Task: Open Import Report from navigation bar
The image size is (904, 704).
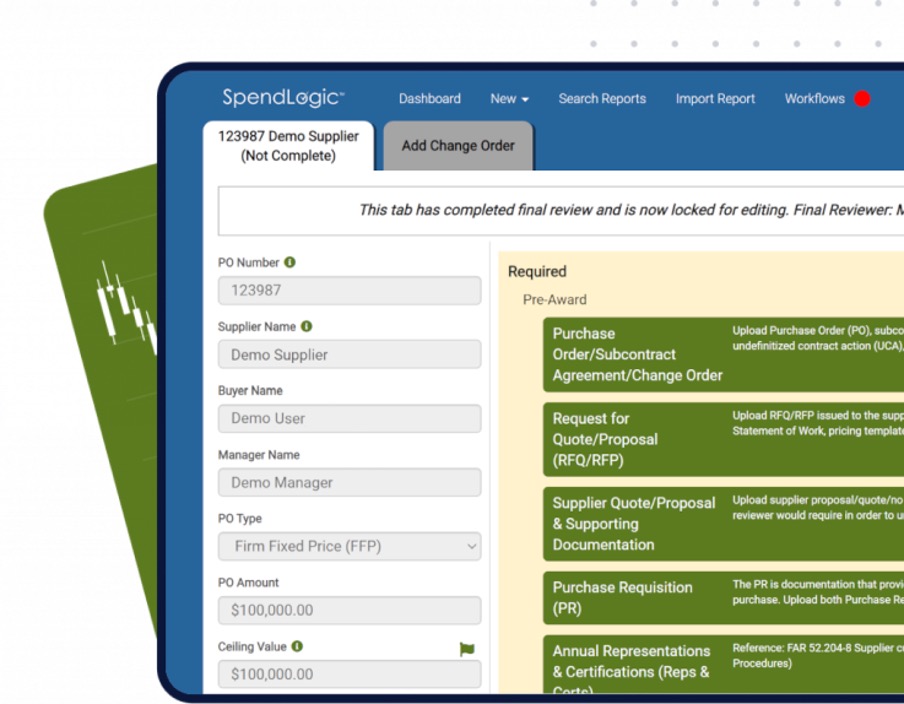Action: click(x=715, y=99)
